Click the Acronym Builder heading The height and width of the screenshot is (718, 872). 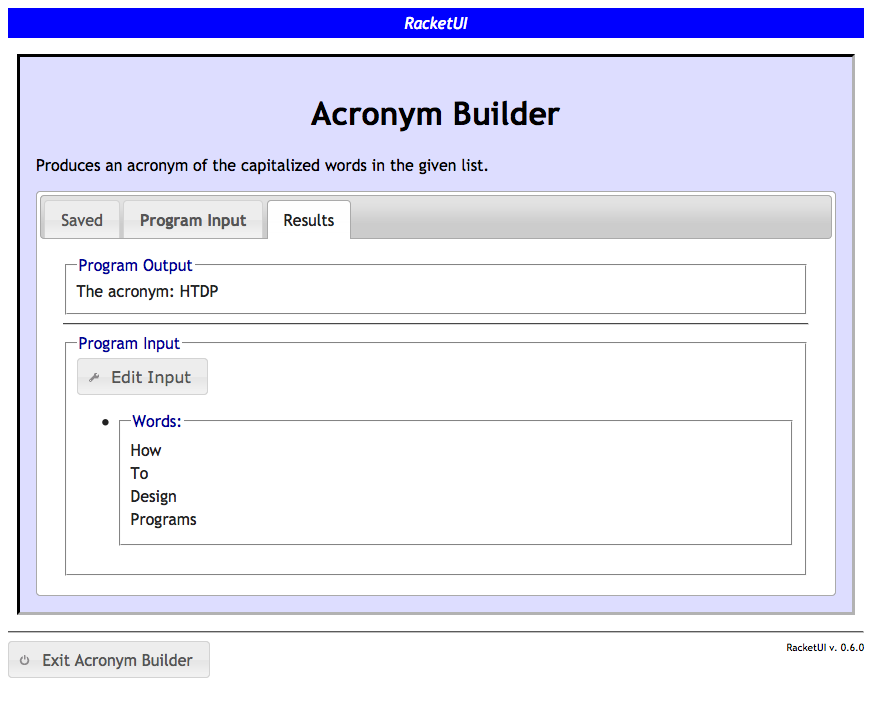[x=435, y=114]
